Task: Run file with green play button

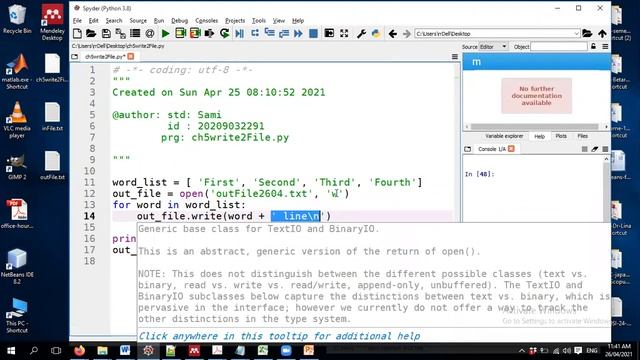Action: click(x=165, y=33)
